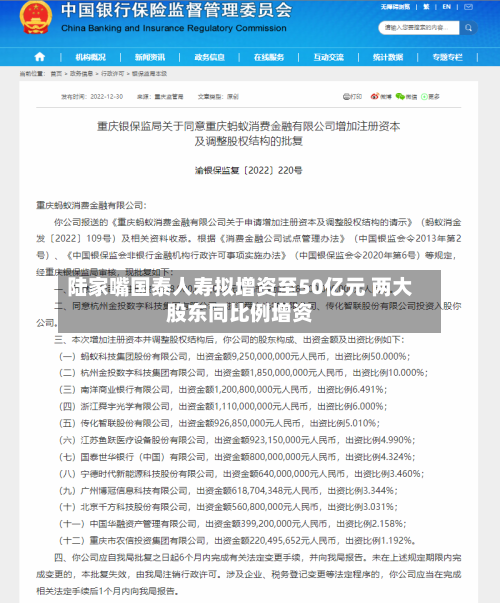The image size is (500, 603).
Task: Click the row 宁德时代新能源科技股份有限公司 3.460%
Action: point(241,474)
